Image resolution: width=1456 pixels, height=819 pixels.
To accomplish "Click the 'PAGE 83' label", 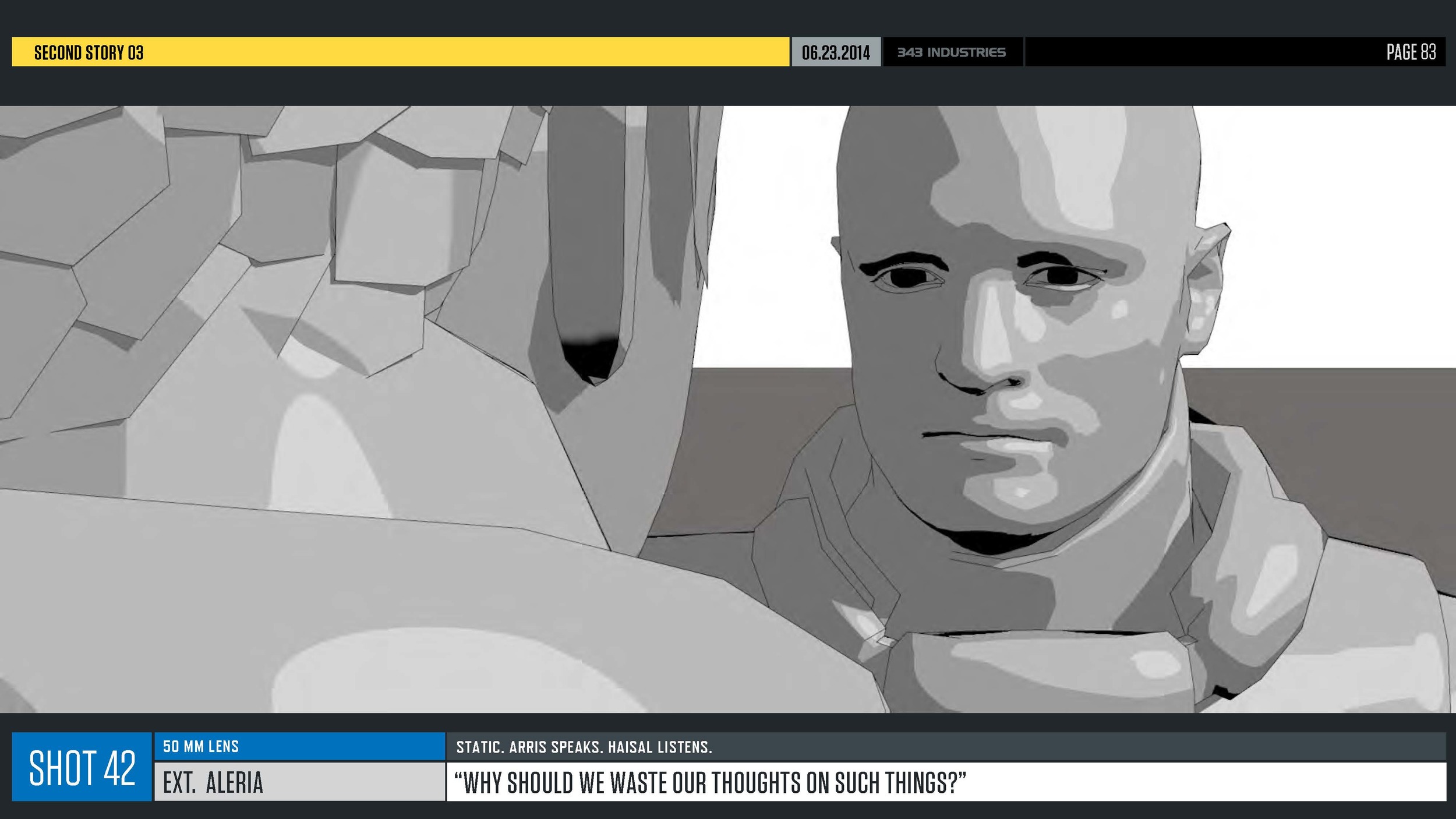I will click(1411, 52).
